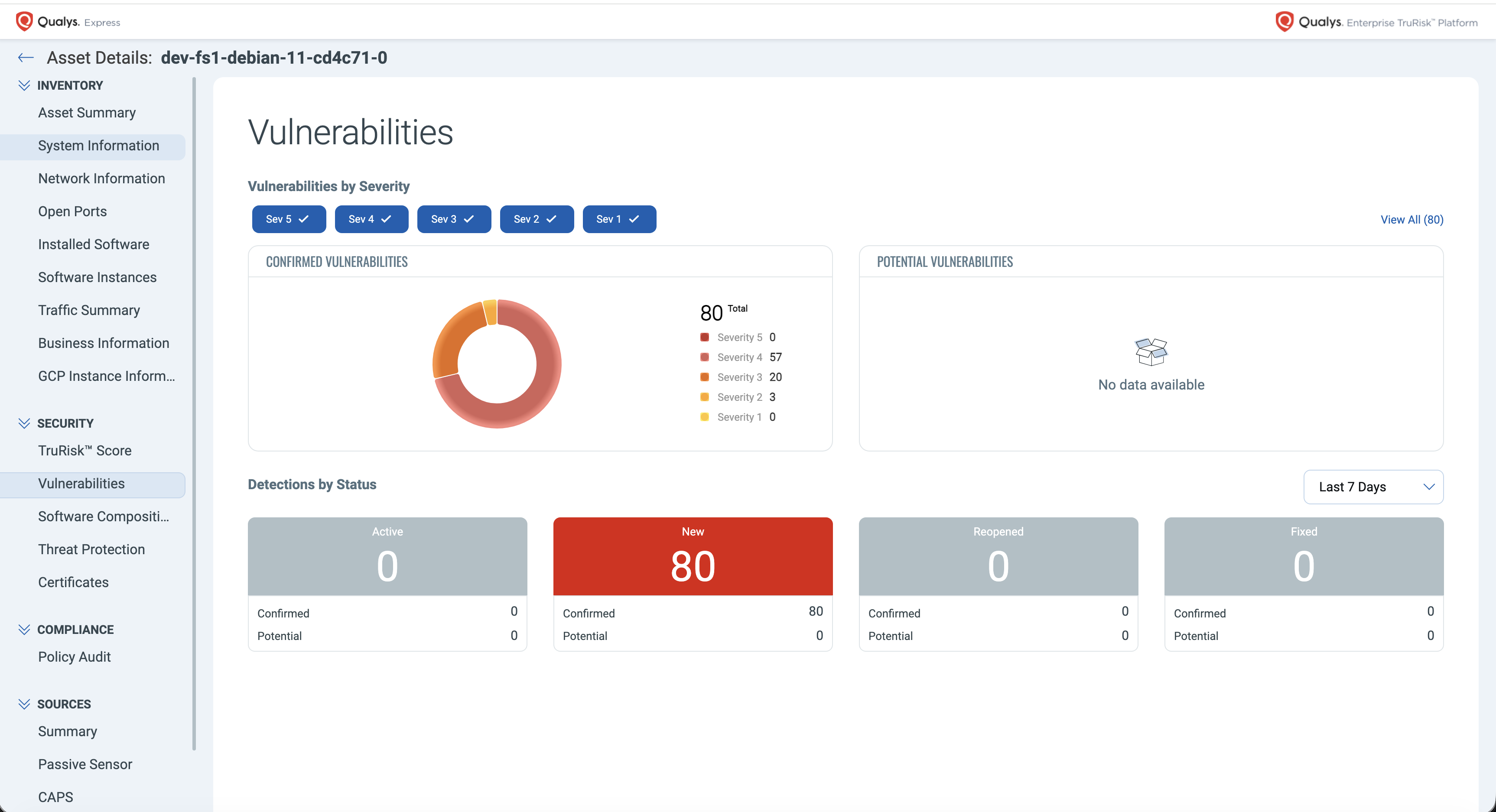The height and width of the screenshot is (812, 1496).
Task: Open Threat Protection in sidebar
Action: point(91,549)
